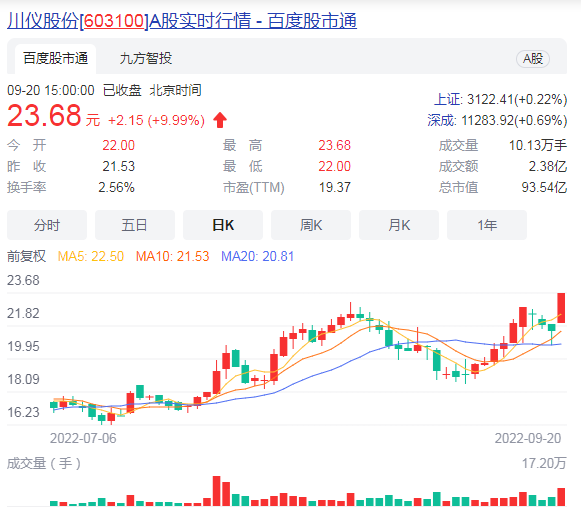Click the 前复权 adjustment label
581x517 pixels.
click(x=26, y=256)
